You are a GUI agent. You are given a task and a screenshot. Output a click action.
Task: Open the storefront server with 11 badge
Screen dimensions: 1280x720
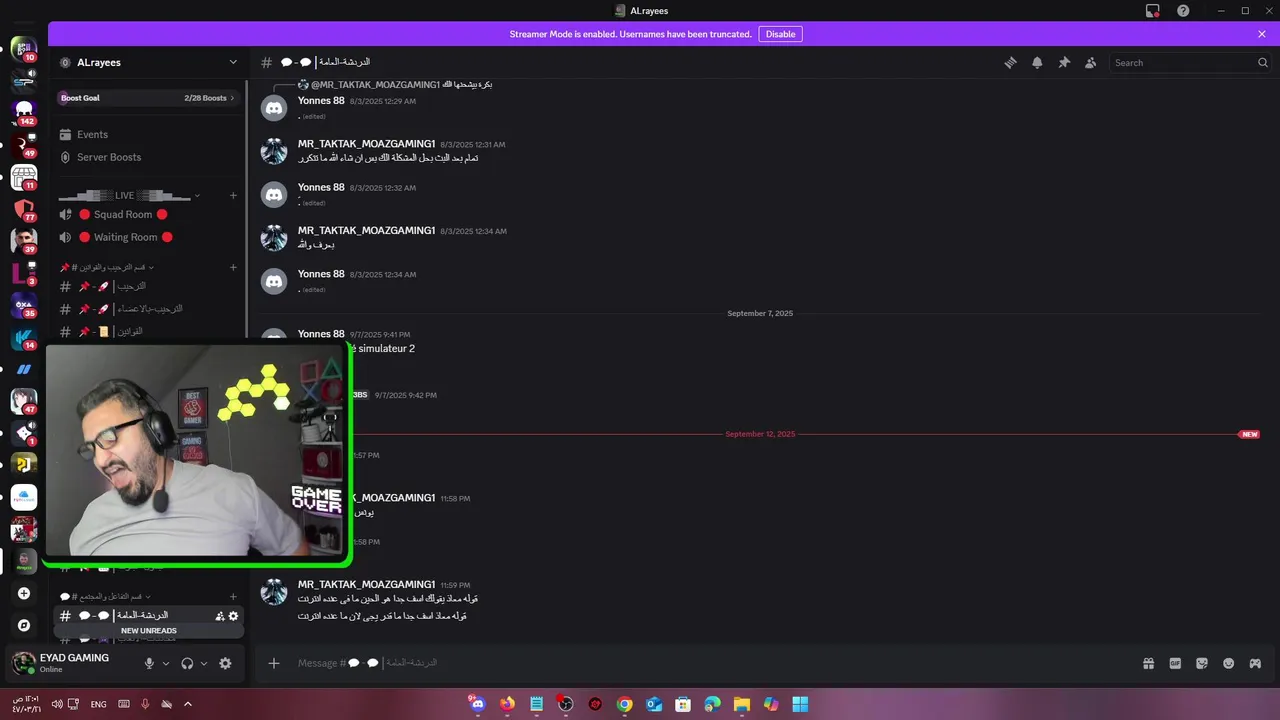pos(24,177)
